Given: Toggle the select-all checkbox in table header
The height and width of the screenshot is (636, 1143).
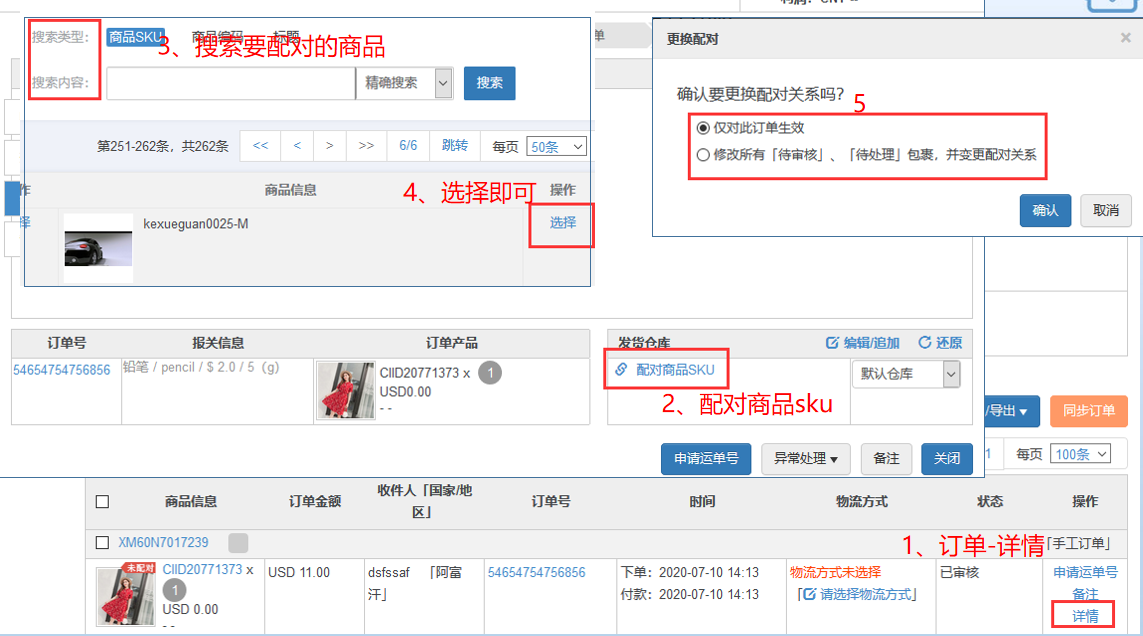Looking at the screenshot, I should 103,502.
